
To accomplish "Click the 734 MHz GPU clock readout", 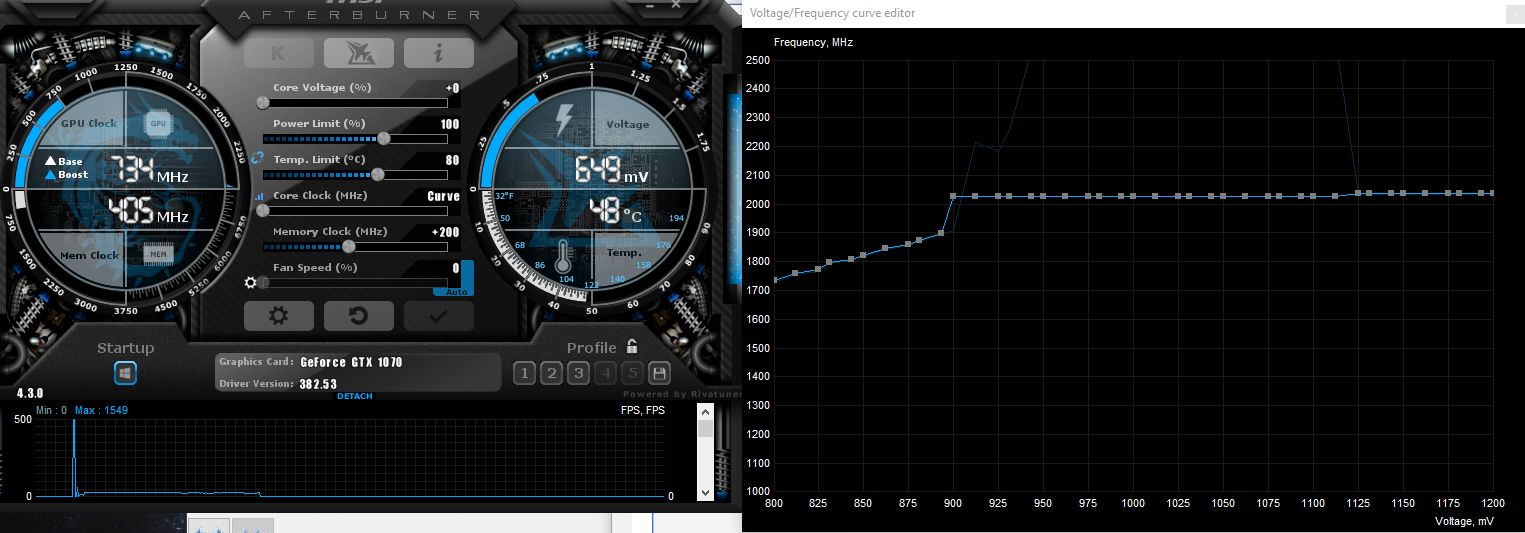I will 149,170.
